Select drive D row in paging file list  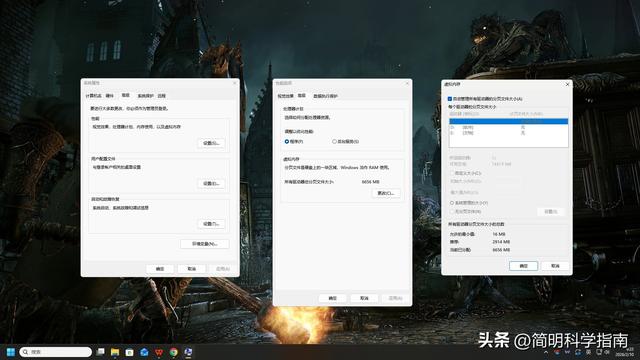coord(508,127)
